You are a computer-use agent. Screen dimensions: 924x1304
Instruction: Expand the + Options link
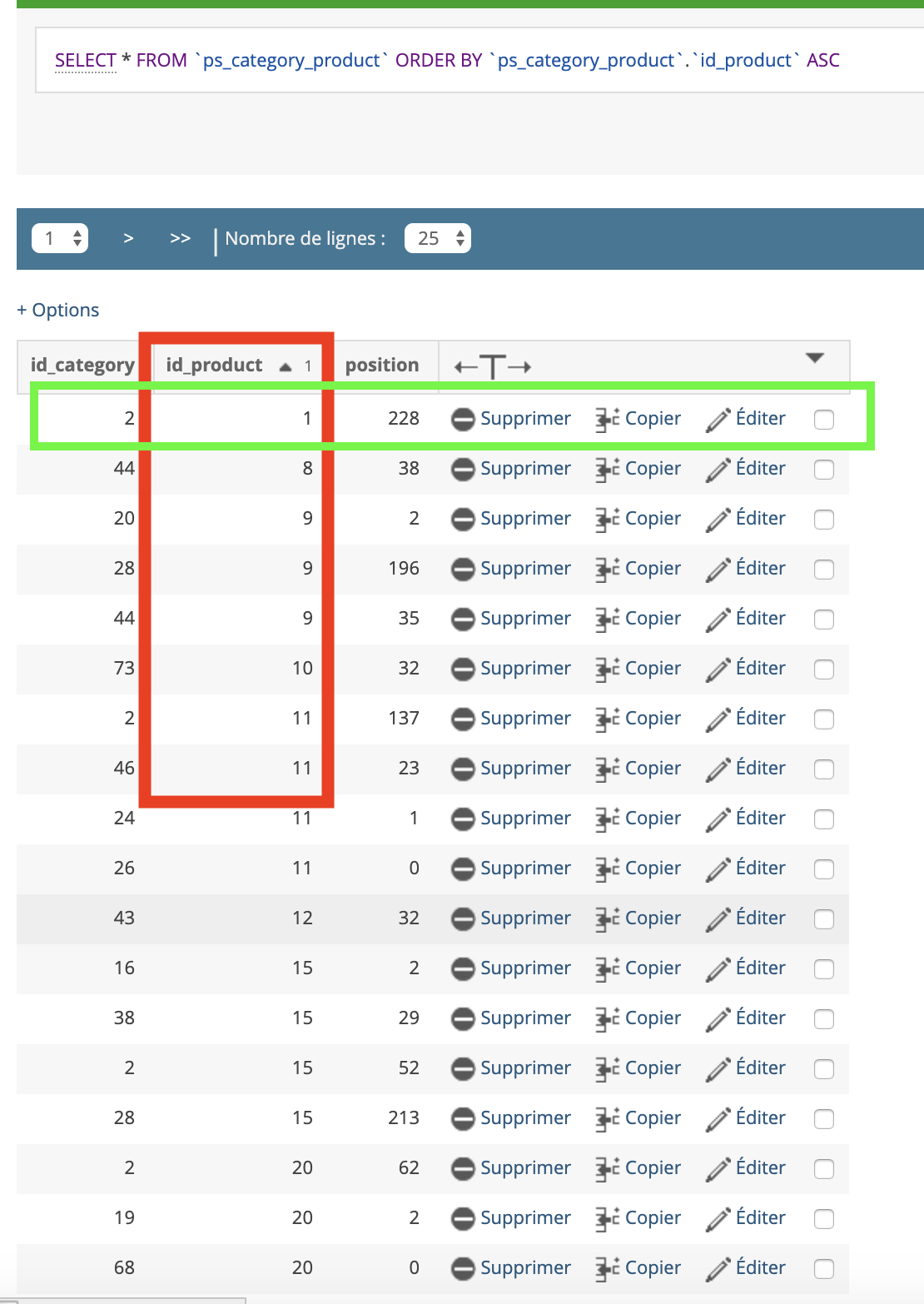pyautogui.click(x=58, y=311)
